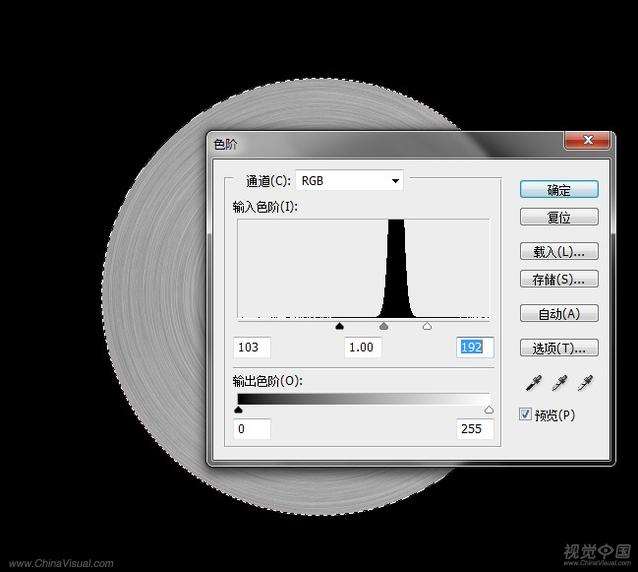The width and height of the screenshot is (638, 572).
Task: Click the 确定 button
Action: tap(559, 189)
